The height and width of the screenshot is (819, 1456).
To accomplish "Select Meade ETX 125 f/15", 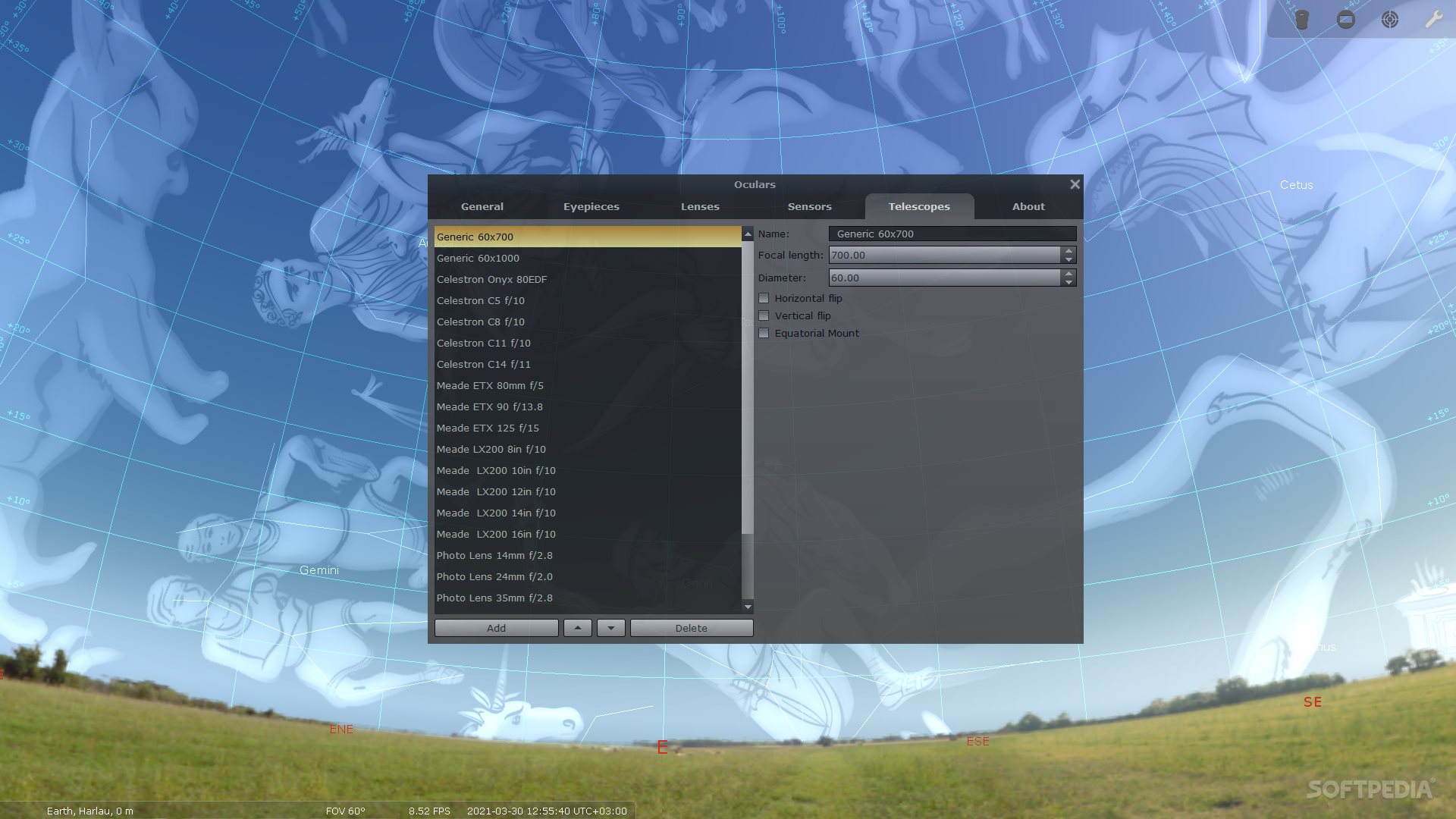I will (588, 428).
